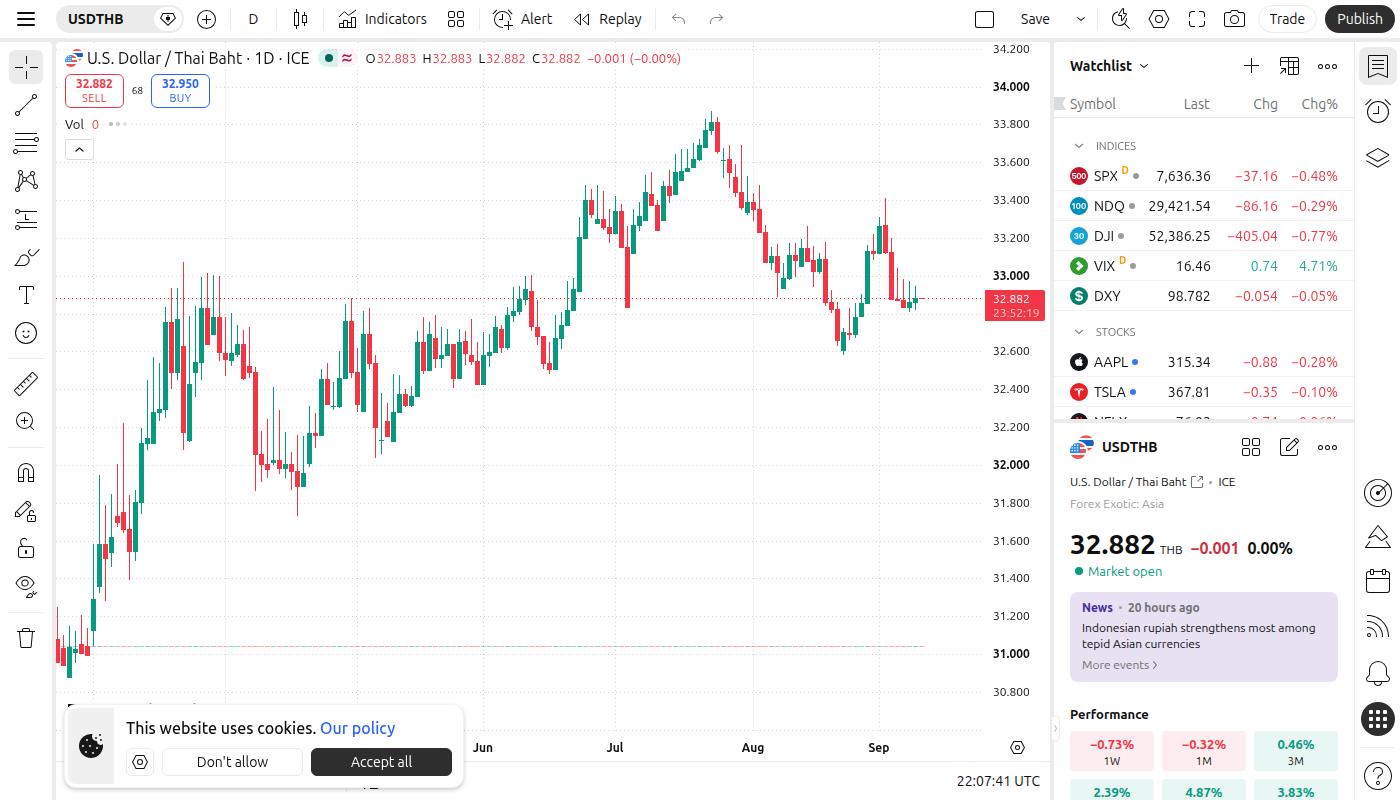Open the Object tree layers icon
The height and width of the screenshot is (800, 1400).
(x=1378, y=157)
